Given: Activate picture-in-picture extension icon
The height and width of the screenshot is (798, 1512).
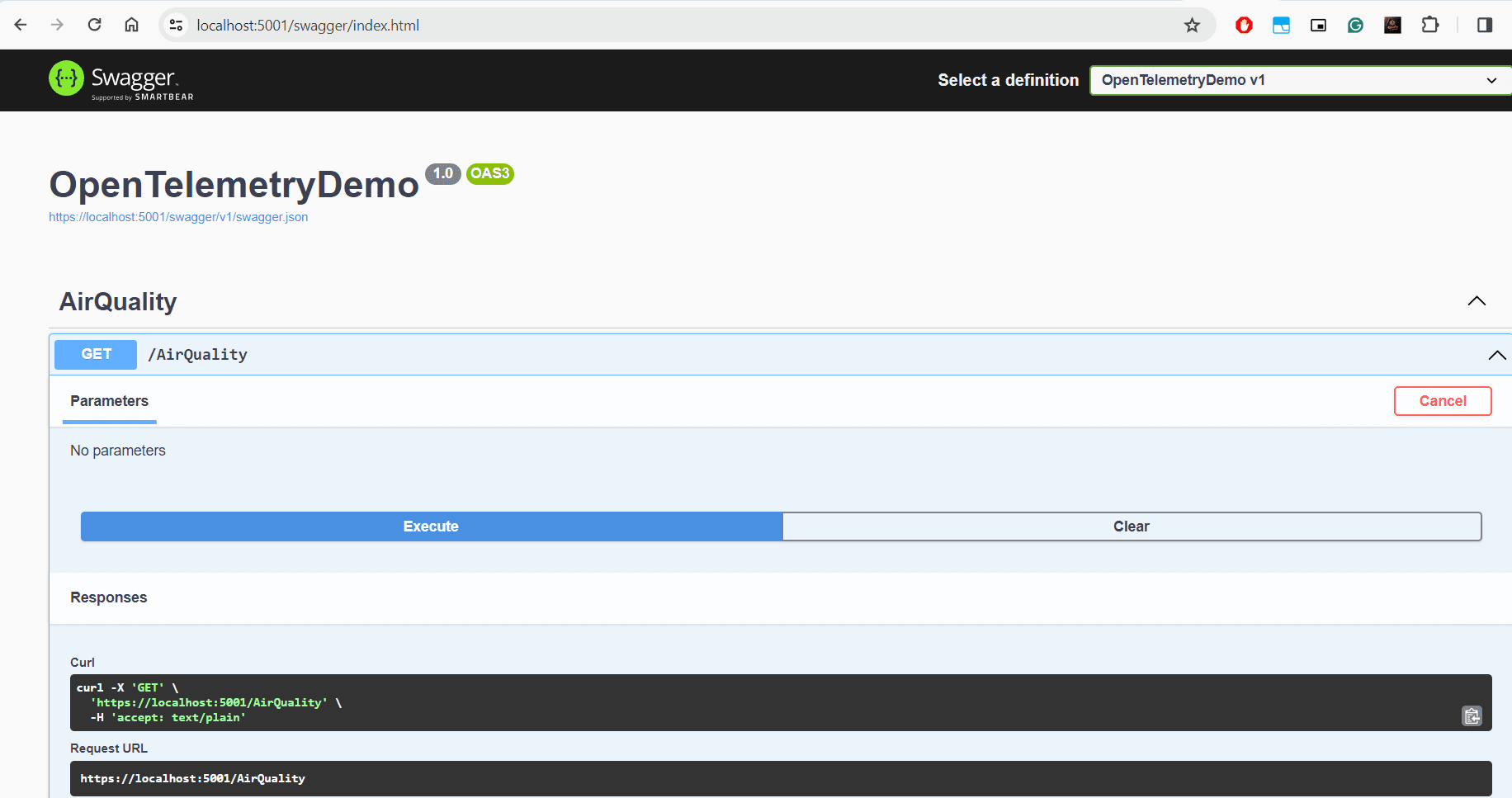Looking at the screenshot, I should pos(1317,25).
